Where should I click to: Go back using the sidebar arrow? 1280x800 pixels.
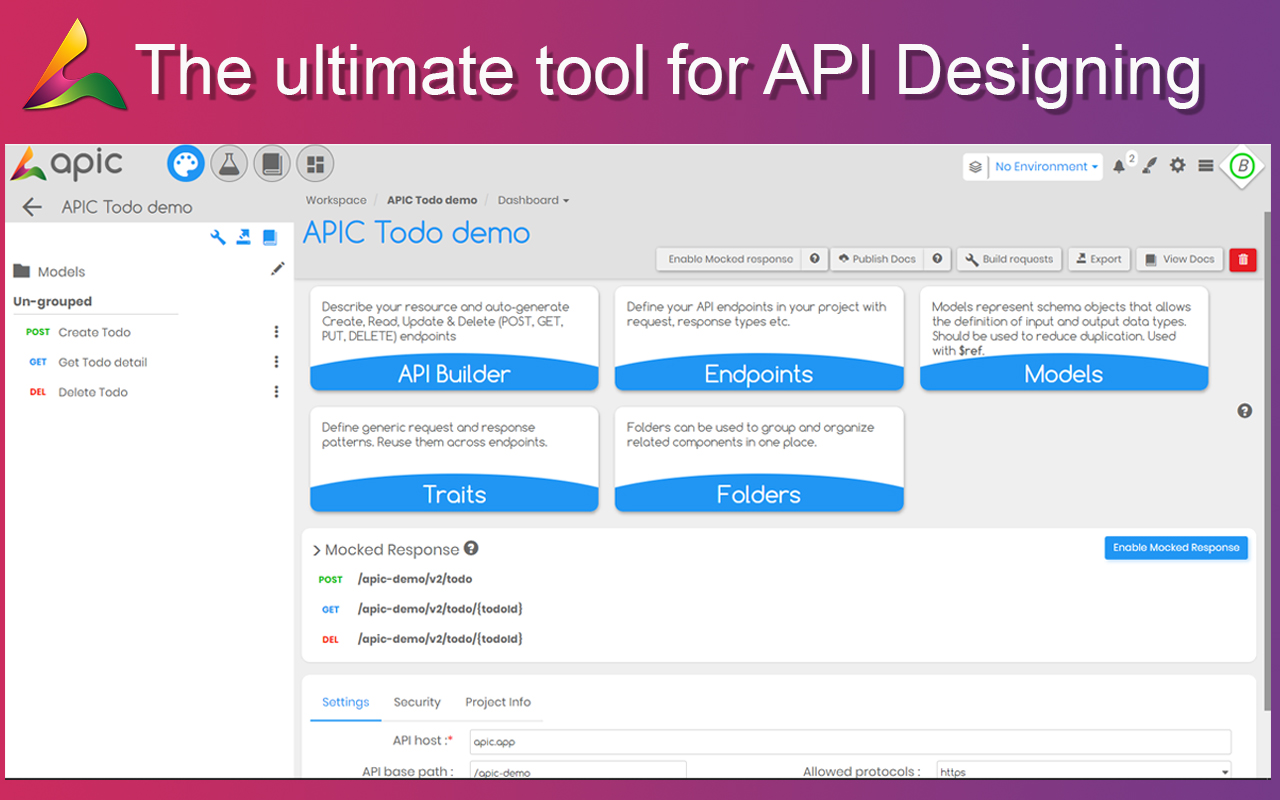click(x=32, y=207)
